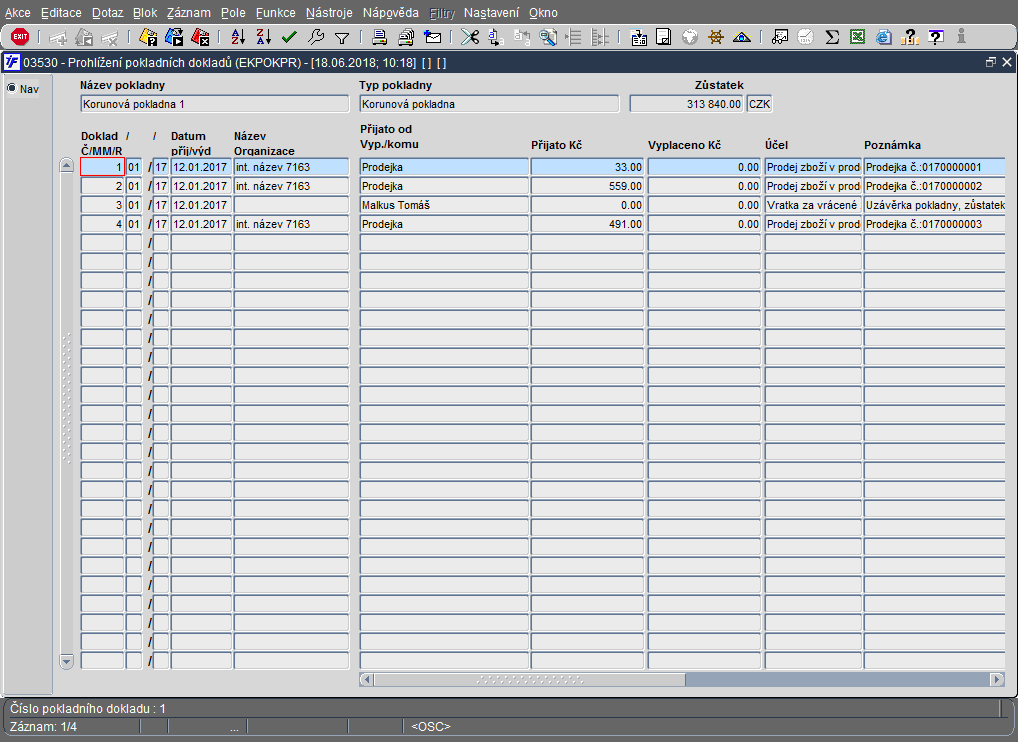Click the CZK currency field
The image size is (1018, 742).
759,104
